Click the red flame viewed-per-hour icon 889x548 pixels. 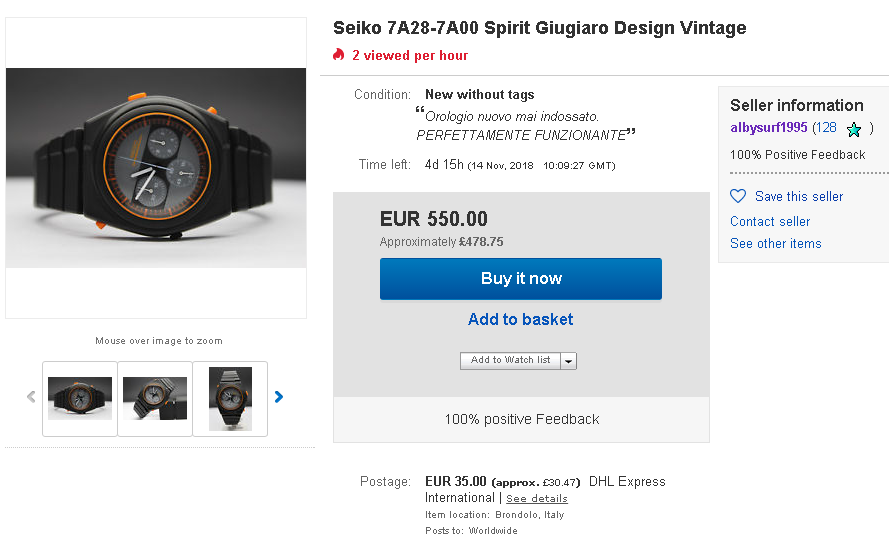tap(339, 55)
